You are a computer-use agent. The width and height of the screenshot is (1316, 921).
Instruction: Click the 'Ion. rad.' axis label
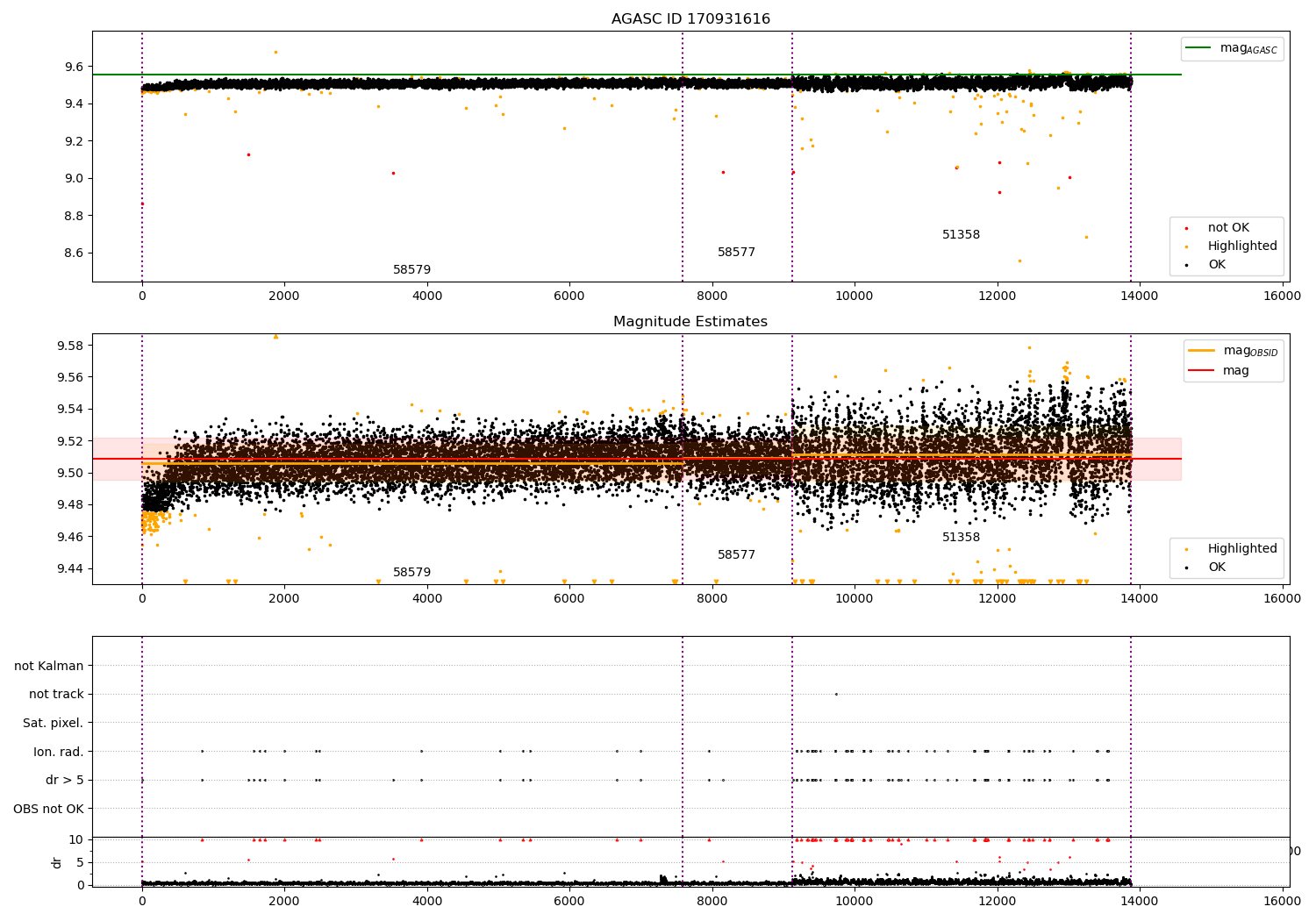coord(59,752)
